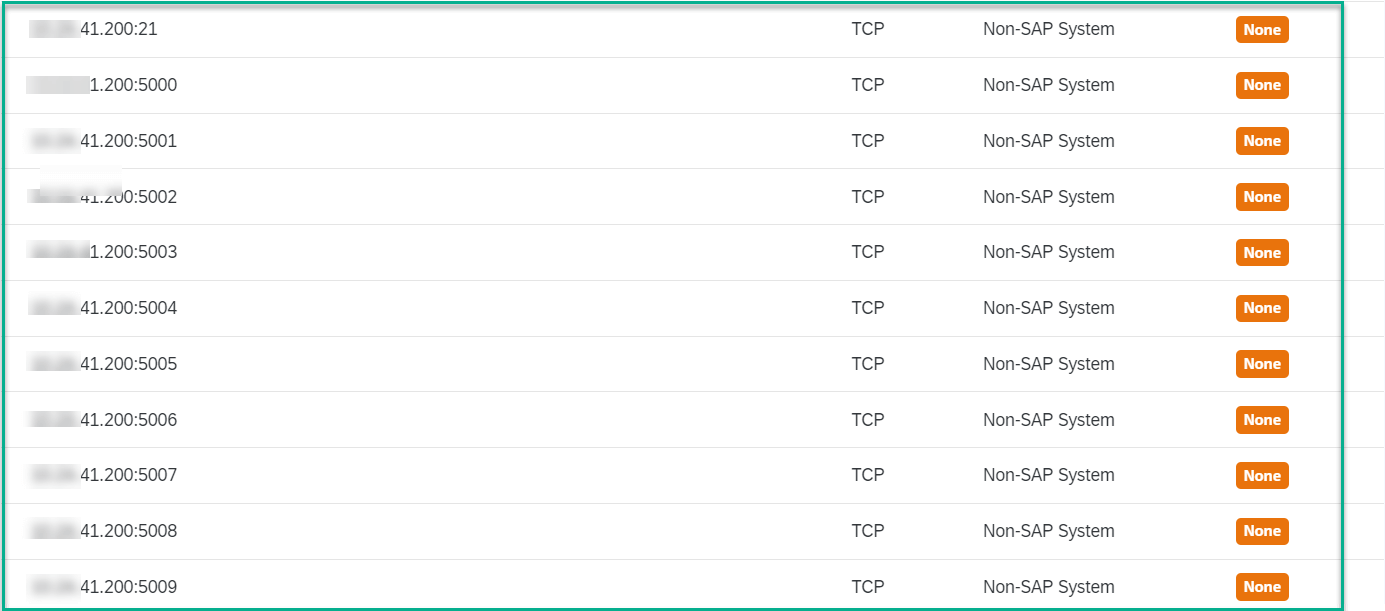
Task: Click the None badge on port 5008 row
Action: click(1261, 531)
